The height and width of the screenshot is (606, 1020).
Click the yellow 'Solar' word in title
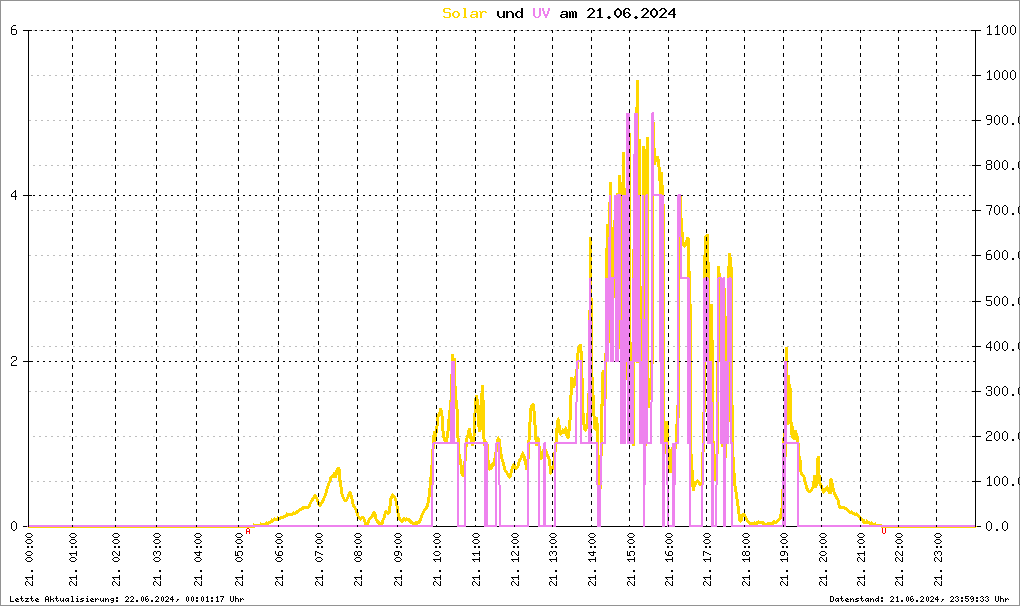[x=464, y=13]
